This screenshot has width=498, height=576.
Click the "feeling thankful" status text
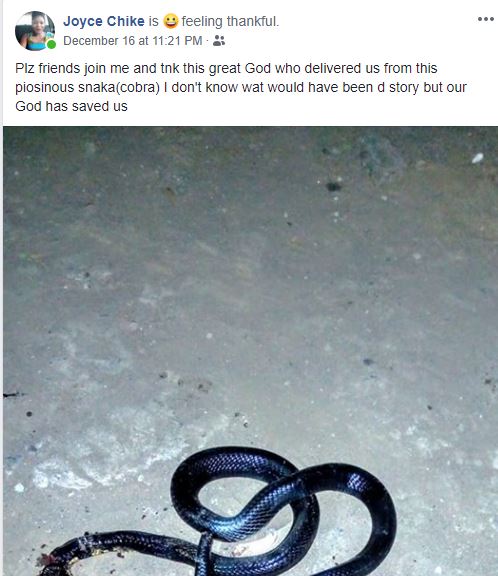click(230, 21)
